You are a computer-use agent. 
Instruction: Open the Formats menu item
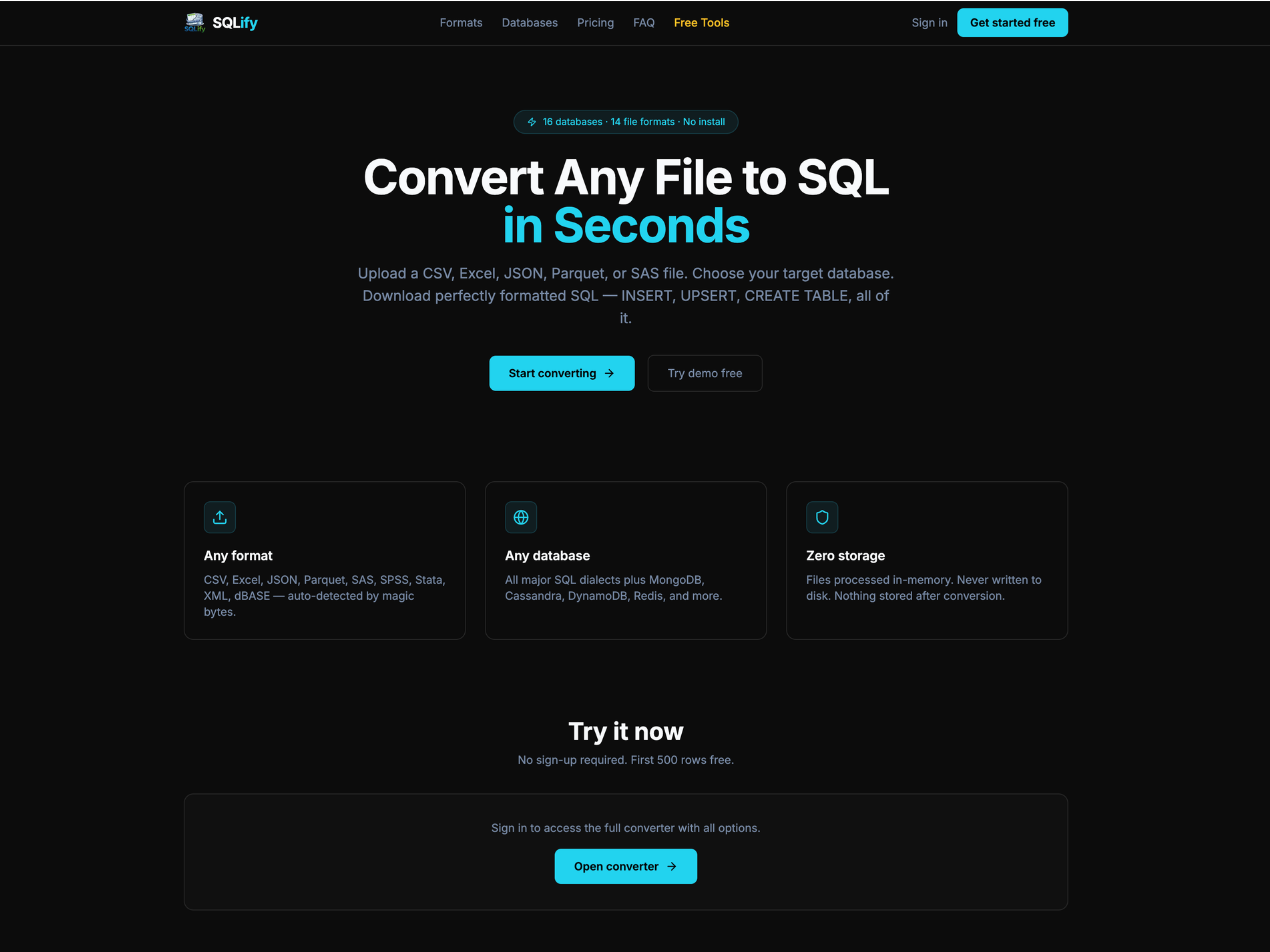[x=460, y=22]
